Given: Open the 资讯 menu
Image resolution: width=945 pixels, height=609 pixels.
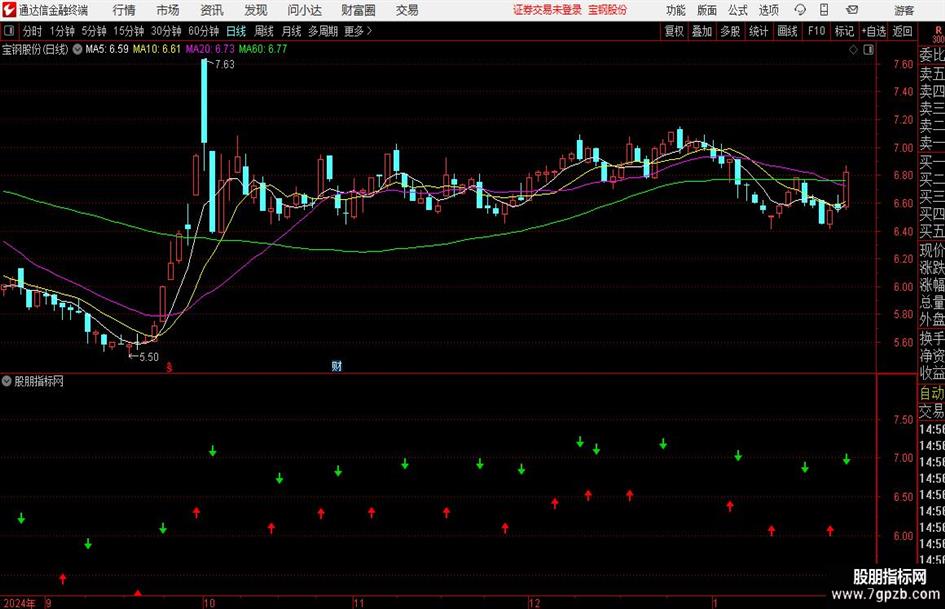Looking at the screenshot, I should pyautogui.click(x=212, y=10).
